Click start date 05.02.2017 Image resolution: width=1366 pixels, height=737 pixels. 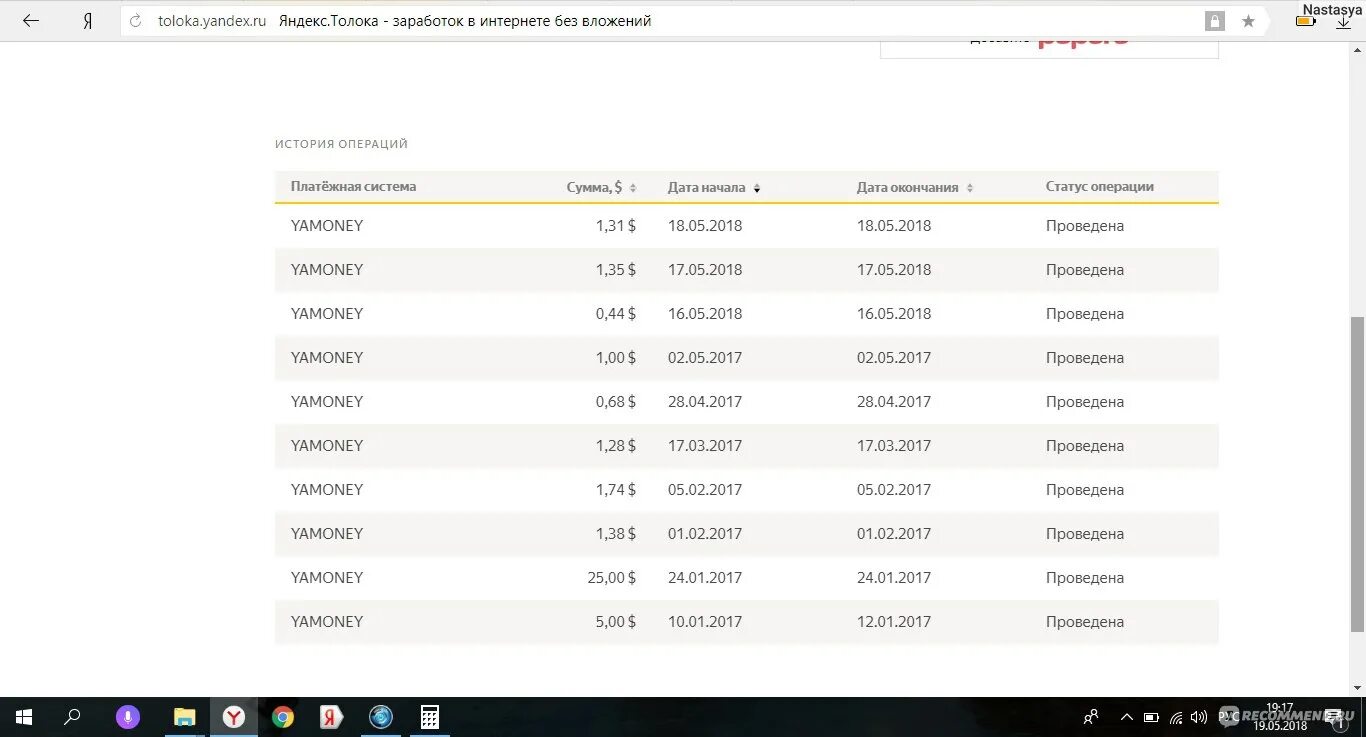tap(705, 490)
